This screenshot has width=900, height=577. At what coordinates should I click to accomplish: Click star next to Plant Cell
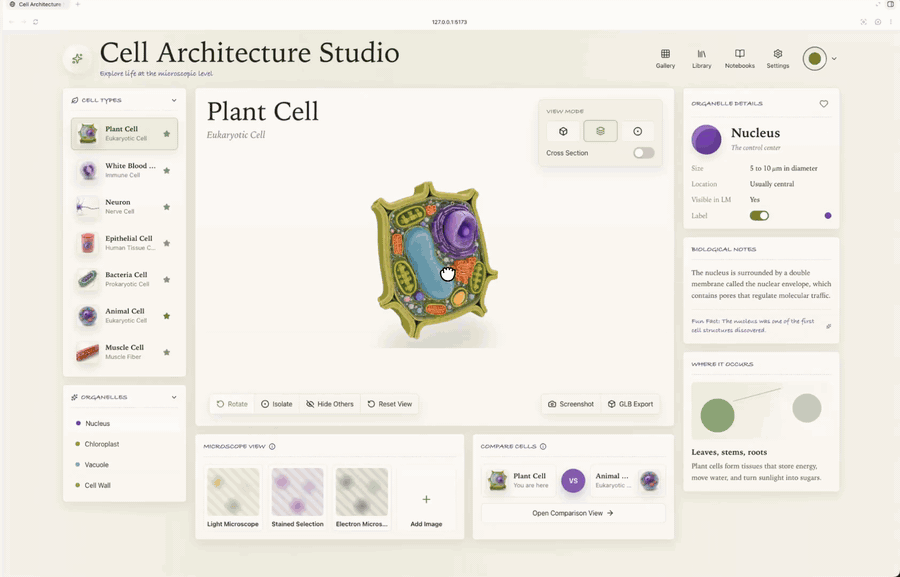coord(166,134)
